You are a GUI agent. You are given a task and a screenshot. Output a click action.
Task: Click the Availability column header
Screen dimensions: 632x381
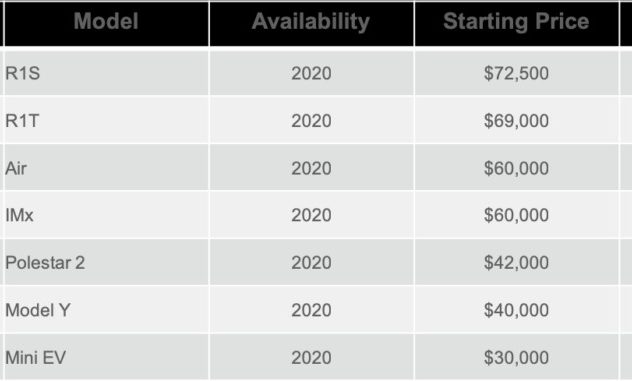click(311, 23)
